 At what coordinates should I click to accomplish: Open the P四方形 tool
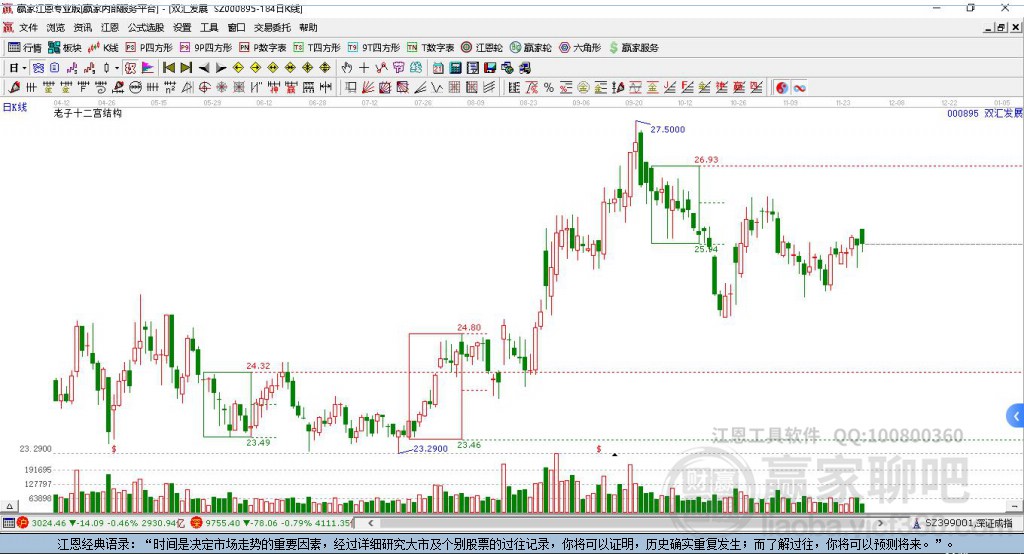coord(149,48)
